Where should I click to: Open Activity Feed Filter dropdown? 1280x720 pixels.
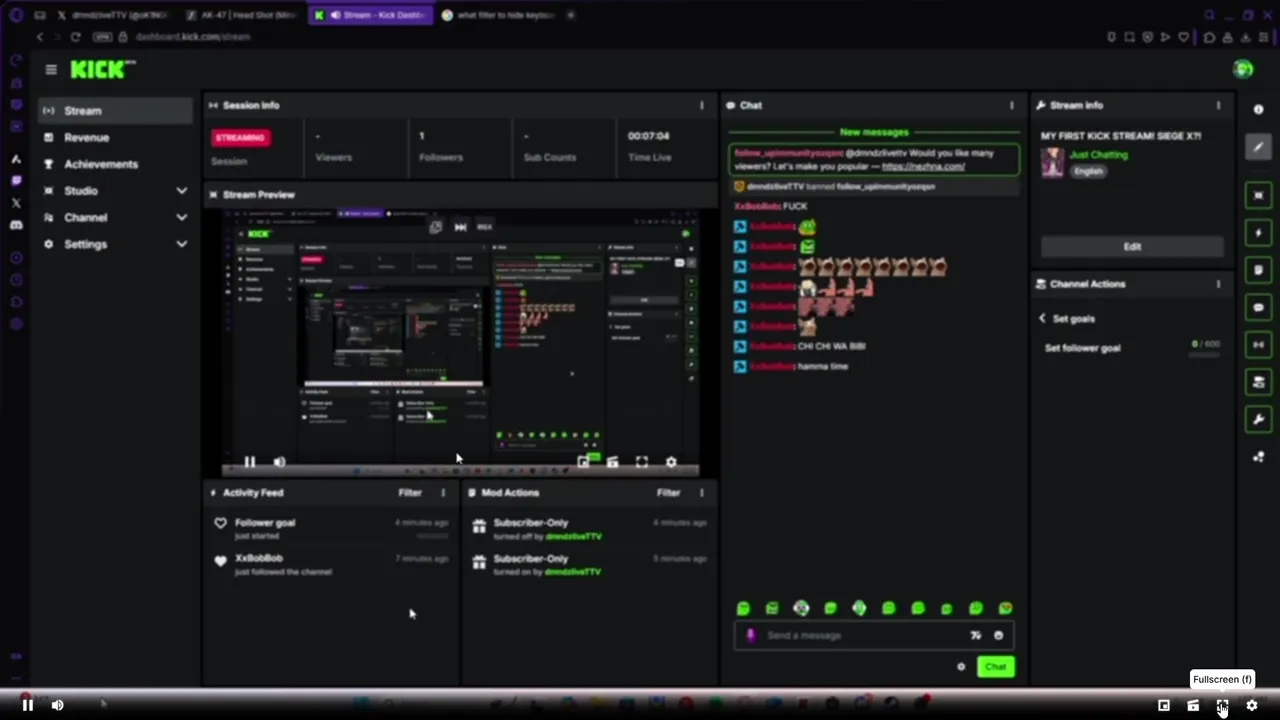pyautogui.click(x=410, y=492)
